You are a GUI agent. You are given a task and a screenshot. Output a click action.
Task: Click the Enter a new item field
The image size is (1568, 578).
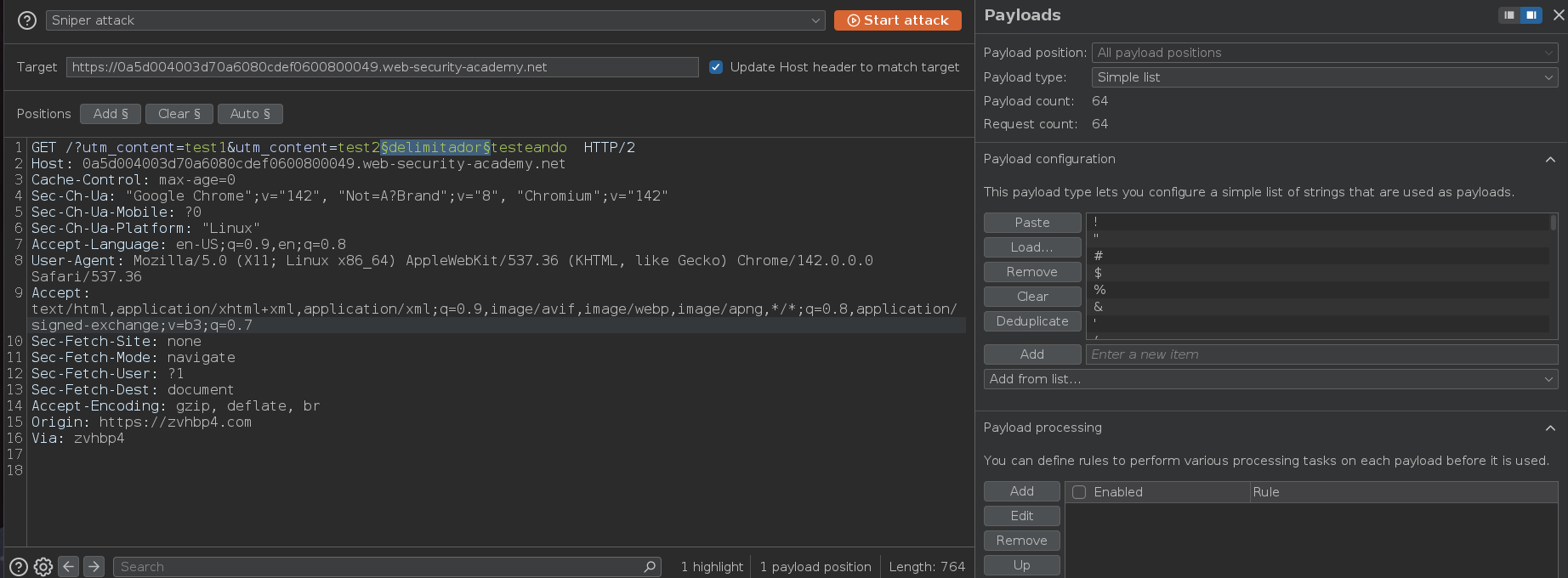click(x=1321, y=354)
